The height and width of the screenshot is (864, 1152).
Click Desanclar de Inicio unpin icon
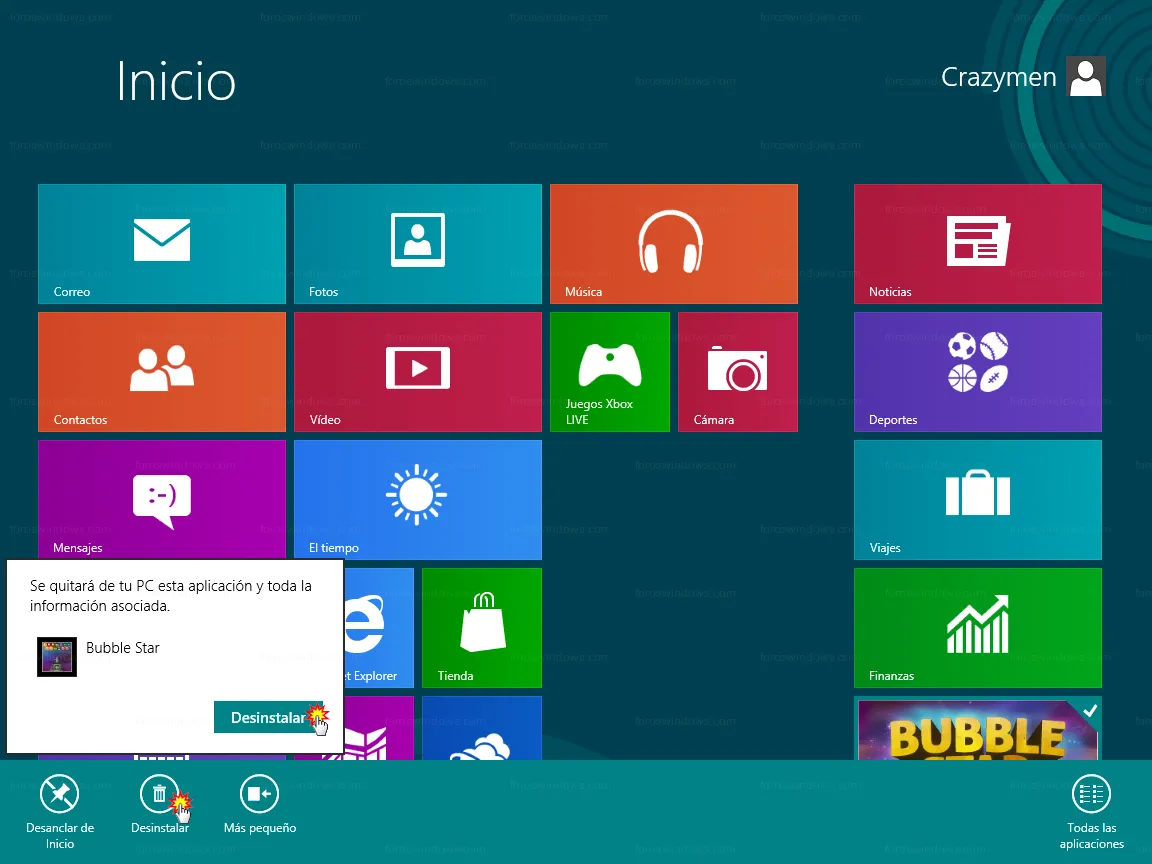pos(60,793)
